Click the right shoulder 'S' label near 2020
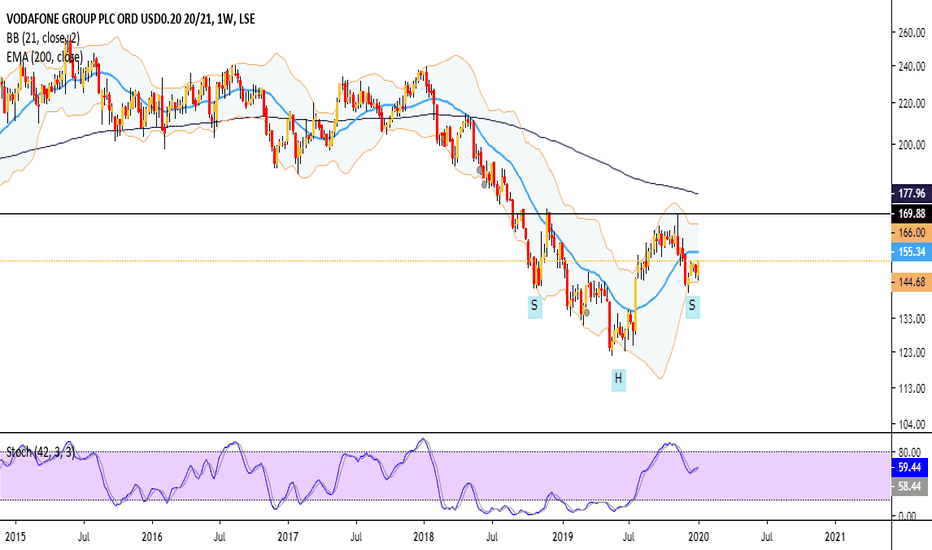The height and width of the screenshot is (550, 932). [692, 306]
